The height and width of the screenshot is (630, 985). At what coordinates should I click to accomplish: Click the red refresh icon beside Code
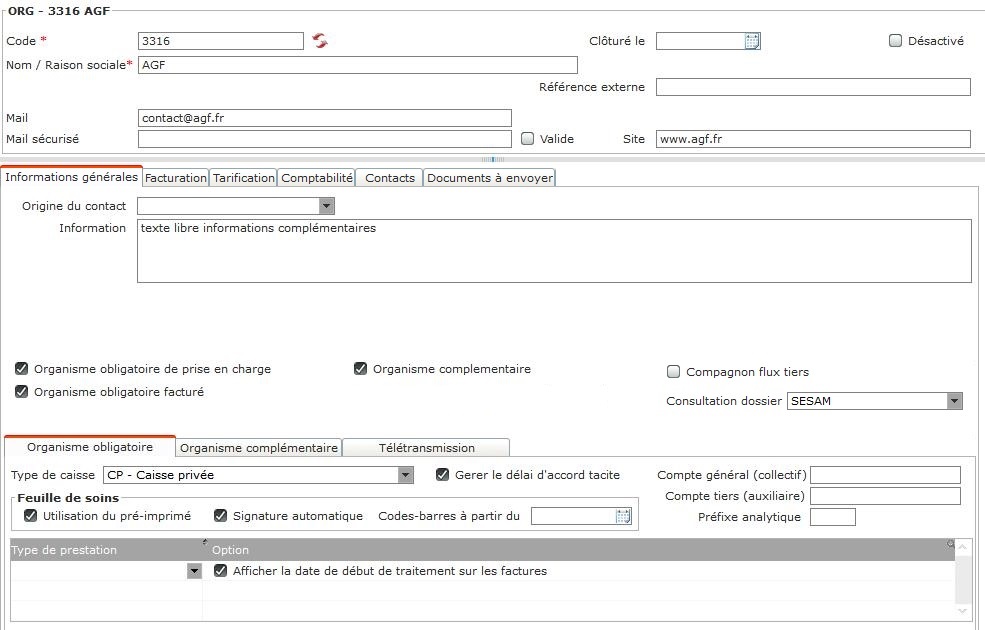(320, 41)
